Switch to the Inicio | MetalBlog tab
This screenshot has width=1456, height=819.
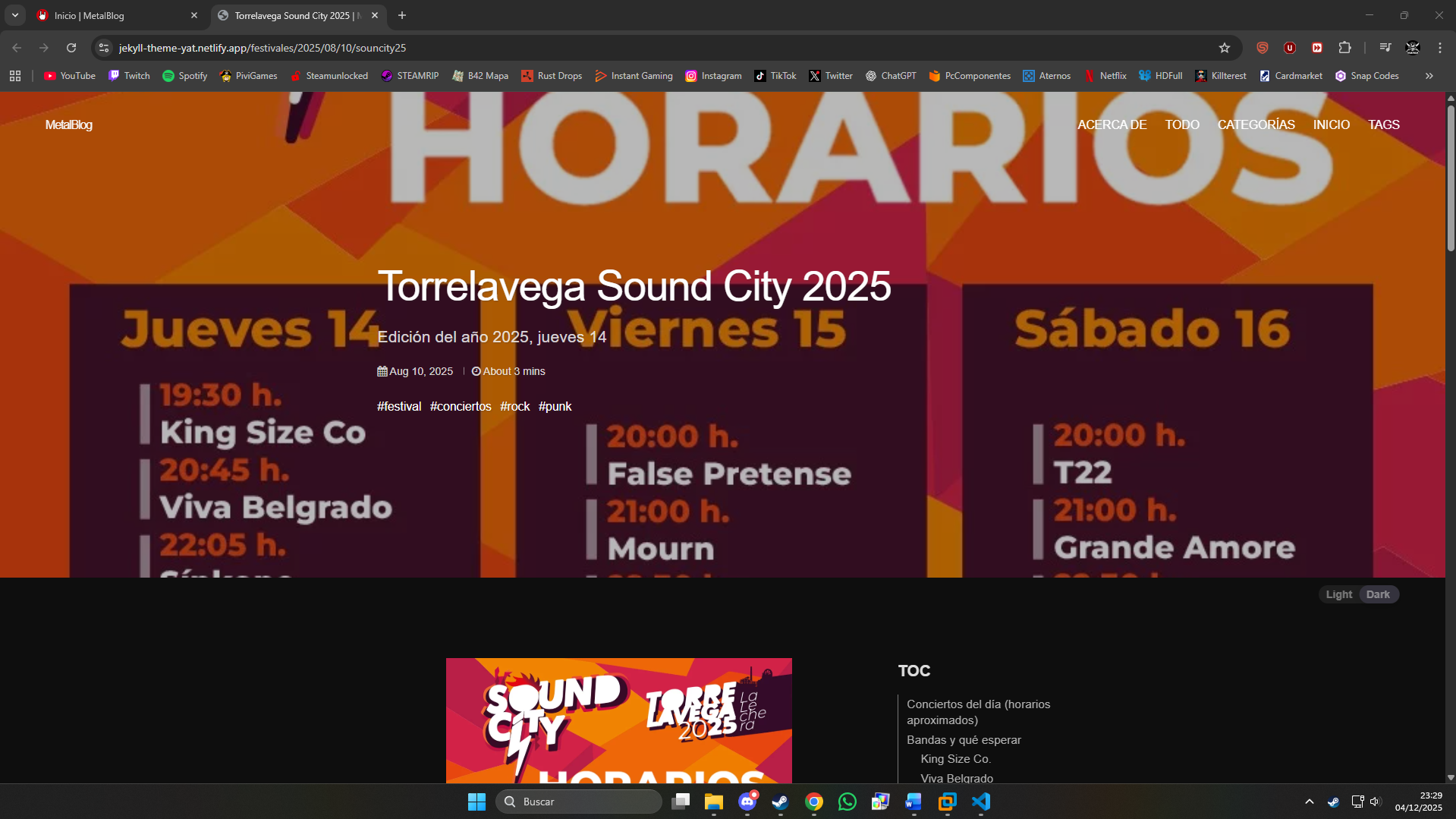(114, 15)
